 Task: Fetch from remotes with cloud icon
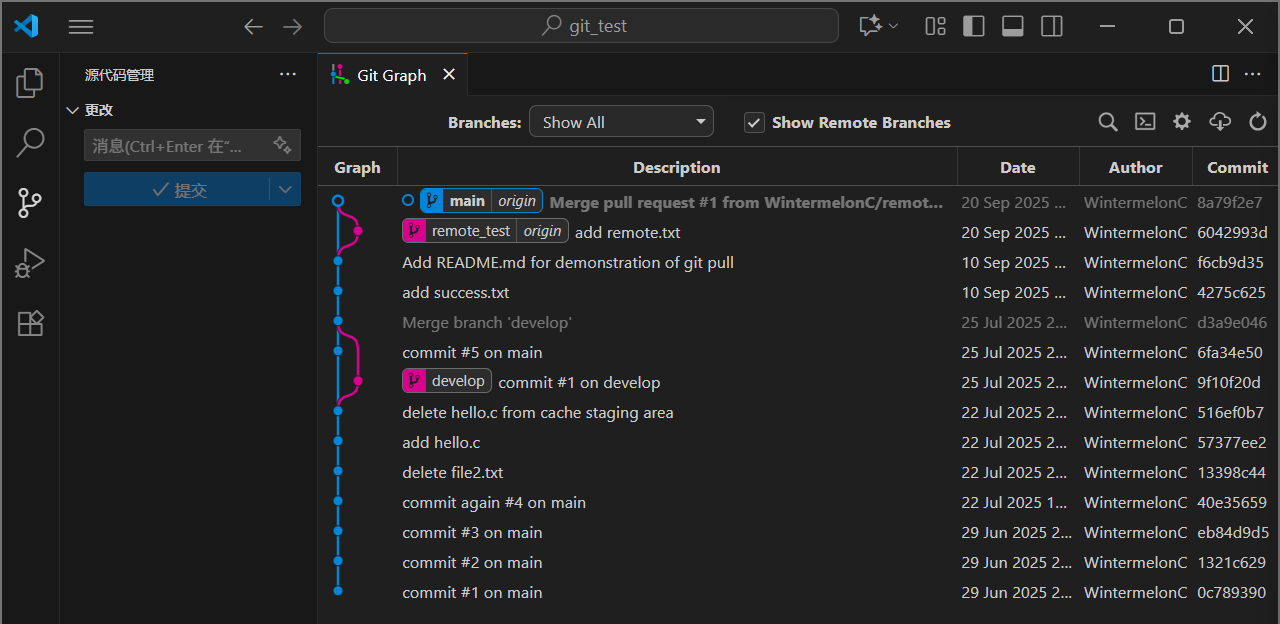pyautogui.click(x=1220, y=122)
